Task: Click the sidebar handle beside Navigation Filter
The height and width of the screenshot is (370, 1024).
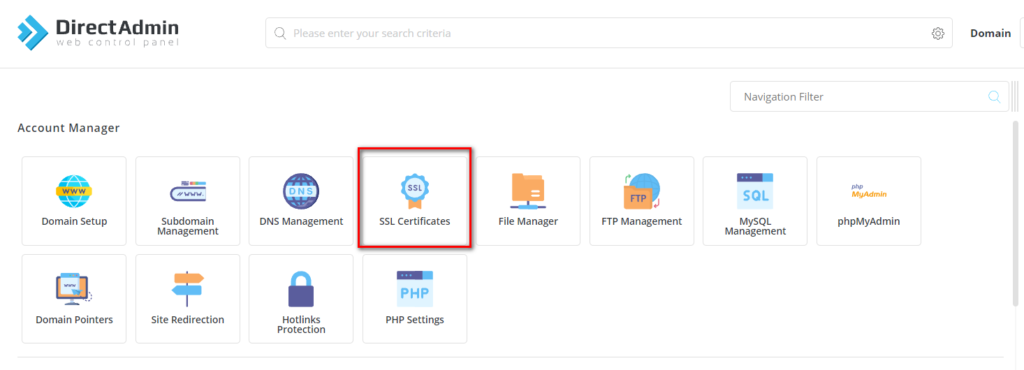Action: pyautogui.click(x=1014, y=97)
